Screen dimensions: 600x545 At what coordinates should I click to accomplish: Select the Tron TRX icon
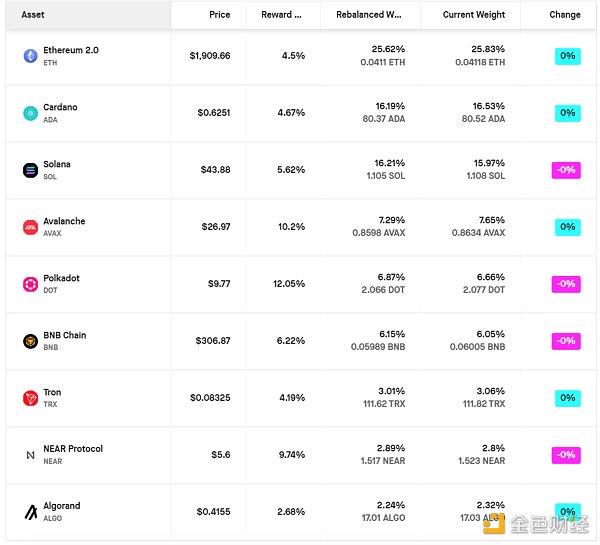[30, 398]
